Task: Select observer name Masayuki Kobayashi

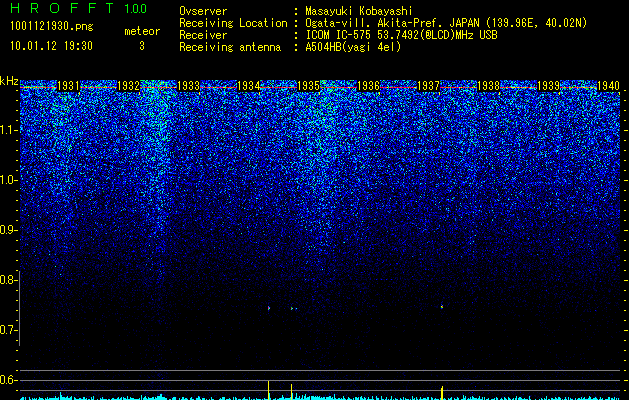Action: 359,11
